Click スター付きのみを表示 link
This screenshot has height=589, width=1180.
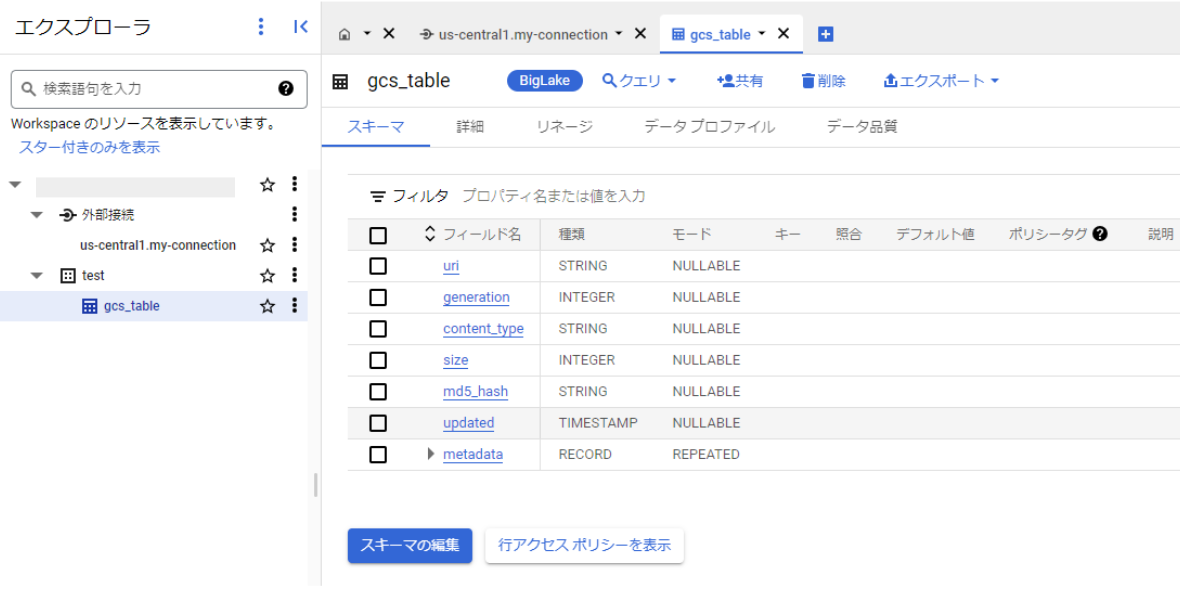[90, 147]
